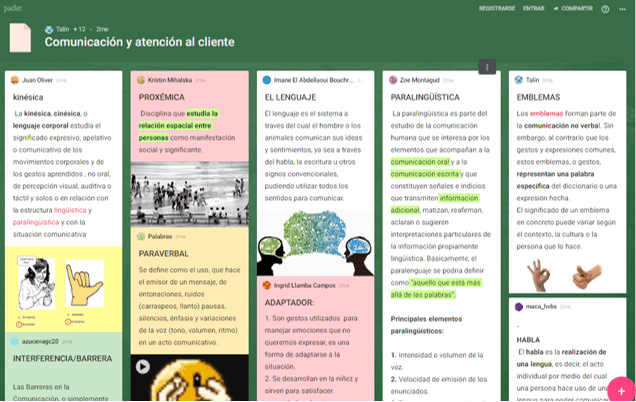Image resolution: width=636 pixels, height=402 pixels.
Task: Open the help question mark icon
Action: [605, 9]
